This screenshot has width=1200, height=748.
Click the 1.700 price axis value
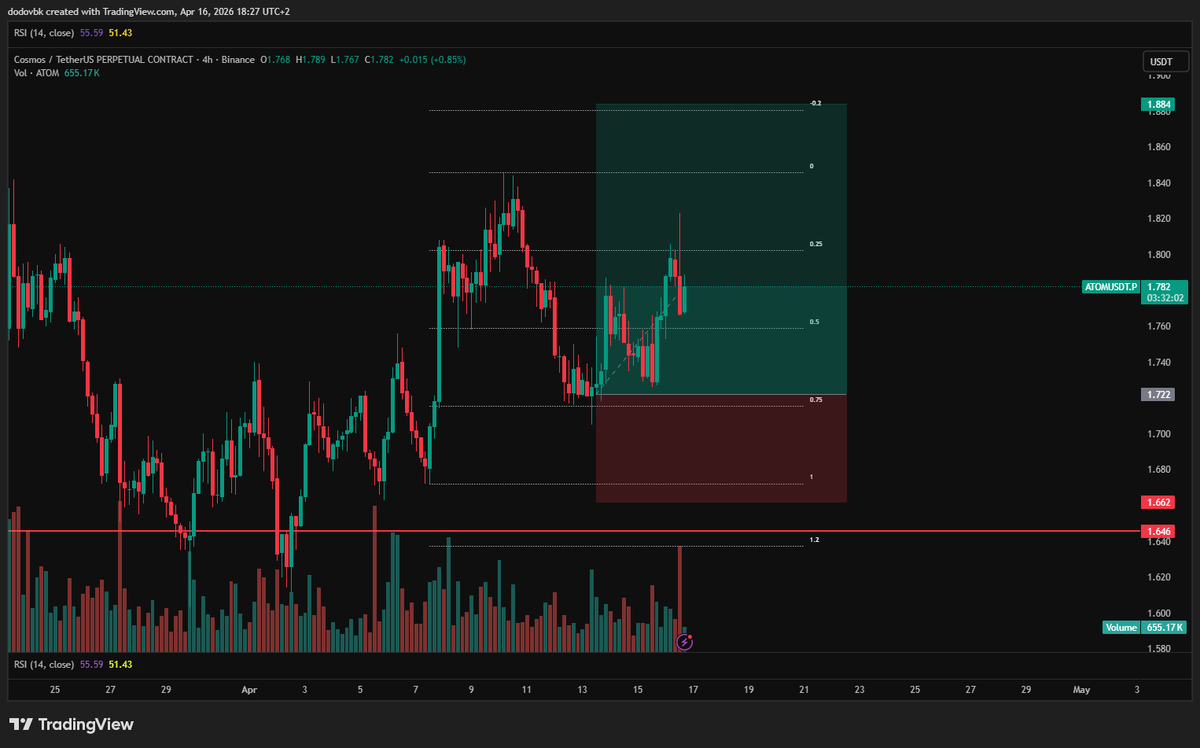point(1160,434)
